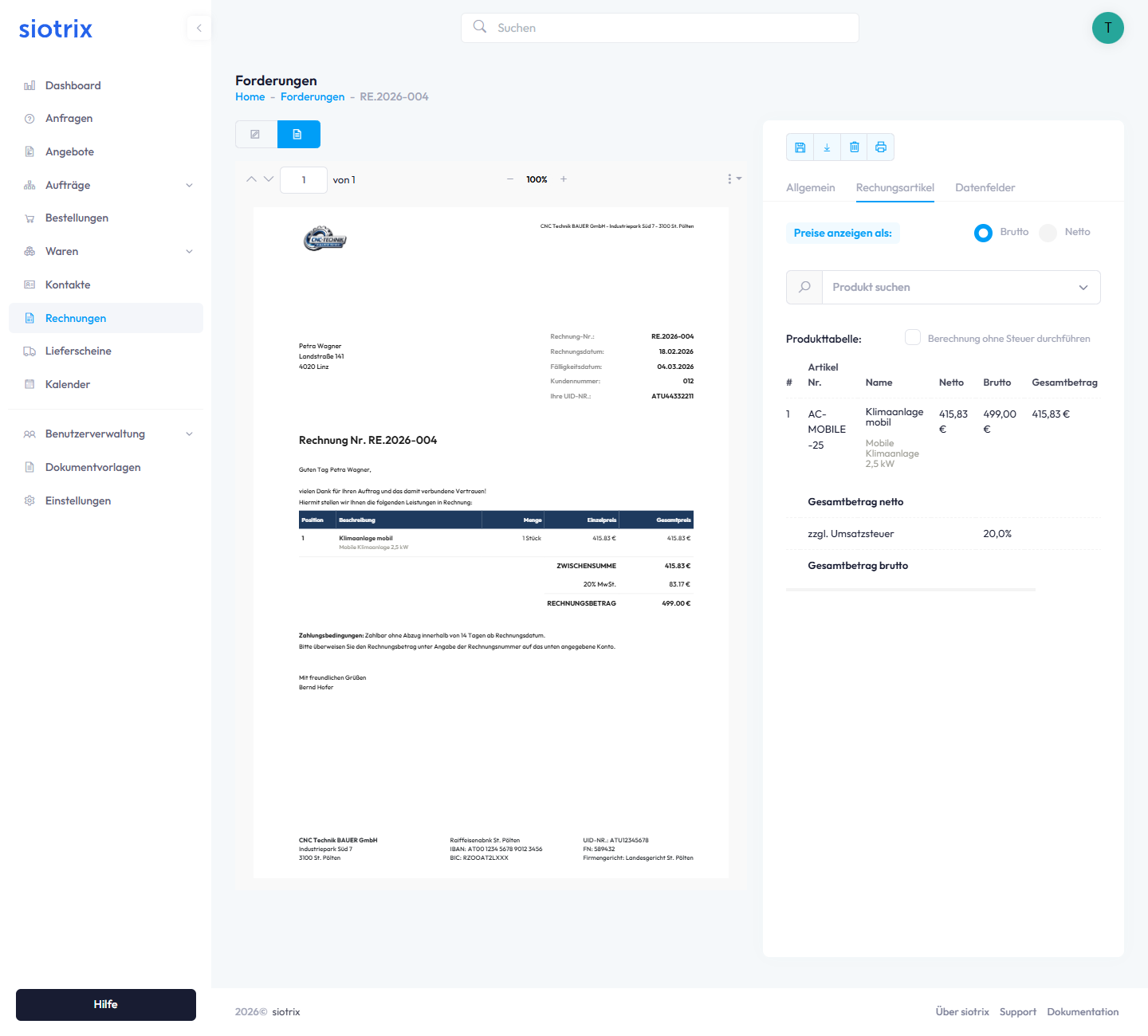Select the document preview view icon

pos(298,135)
